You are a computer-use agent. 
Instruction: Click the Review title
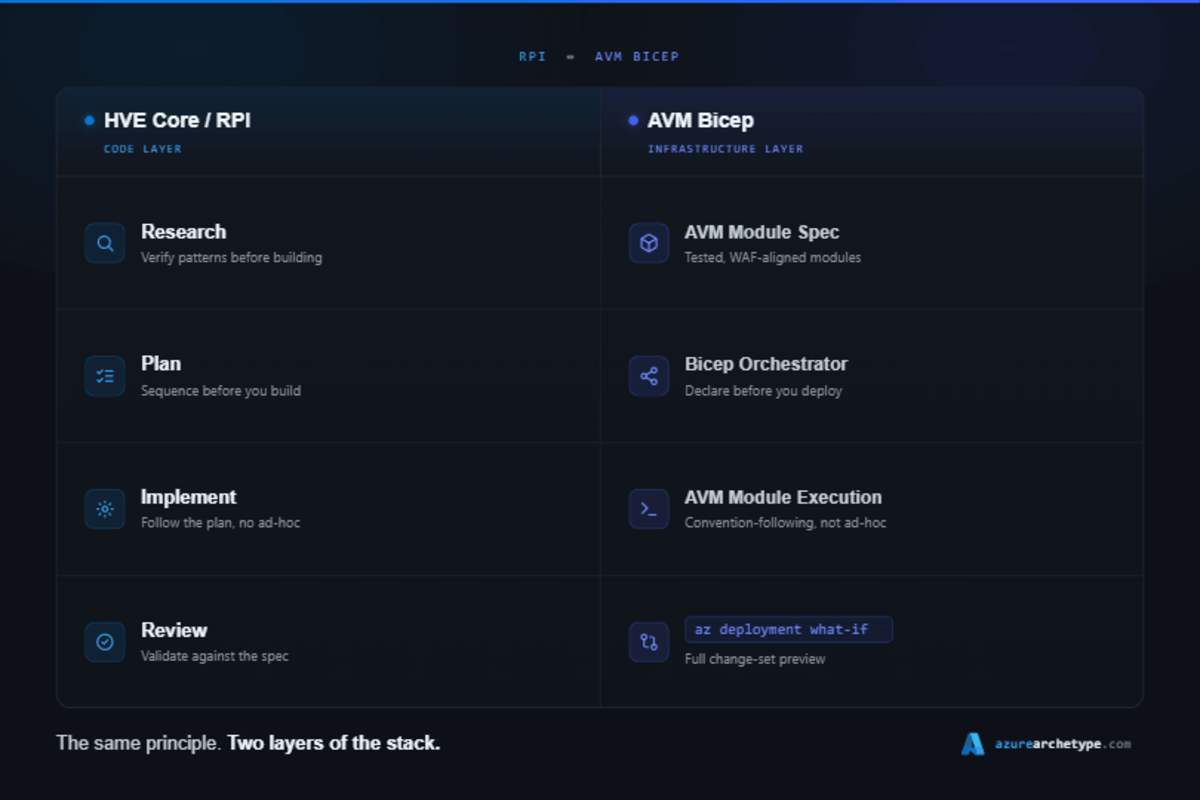click(174, 630)
